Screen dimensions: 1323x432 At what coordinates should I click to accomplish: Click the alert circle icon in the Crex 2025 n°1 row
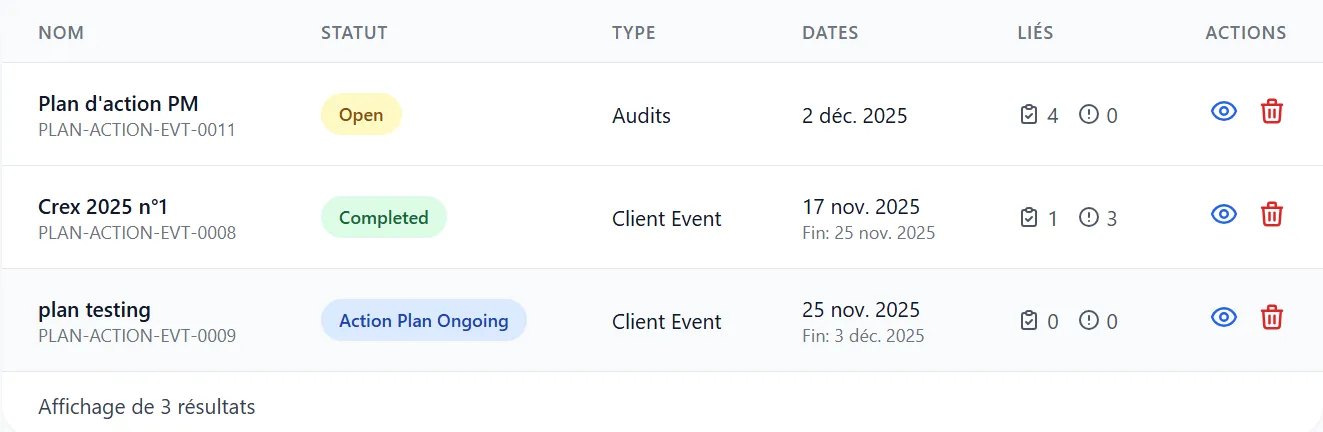click(x=1089, y=217)
